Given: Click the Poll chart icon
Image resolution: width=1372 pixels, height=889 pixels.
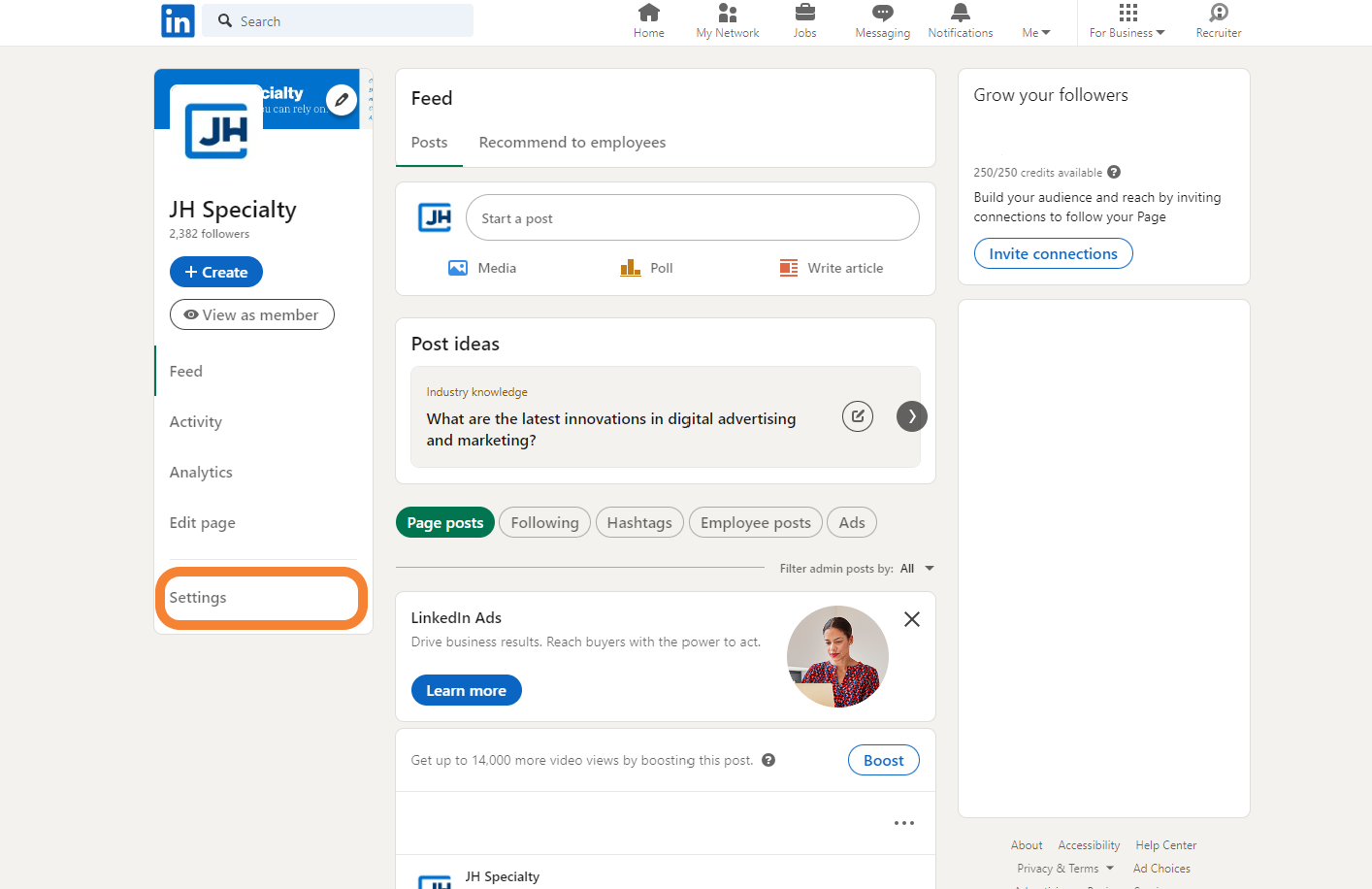Looking at the screenshot, I should [x=631, y=268].
